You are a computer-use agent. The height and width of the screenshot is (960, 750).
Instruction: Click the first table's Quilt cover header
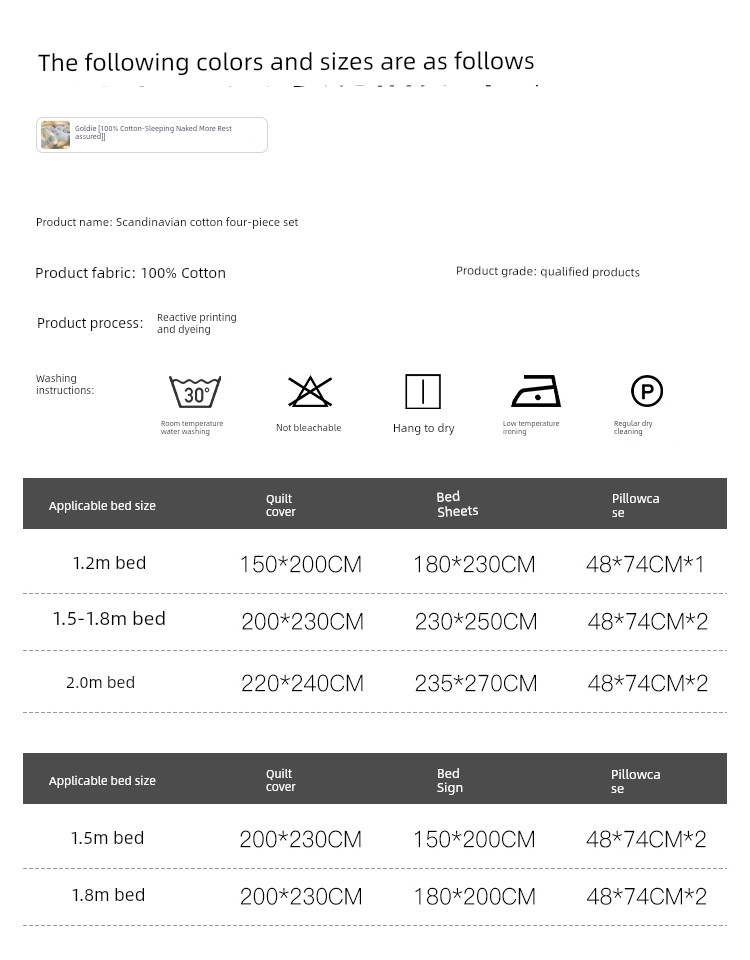tap(280, 505)
